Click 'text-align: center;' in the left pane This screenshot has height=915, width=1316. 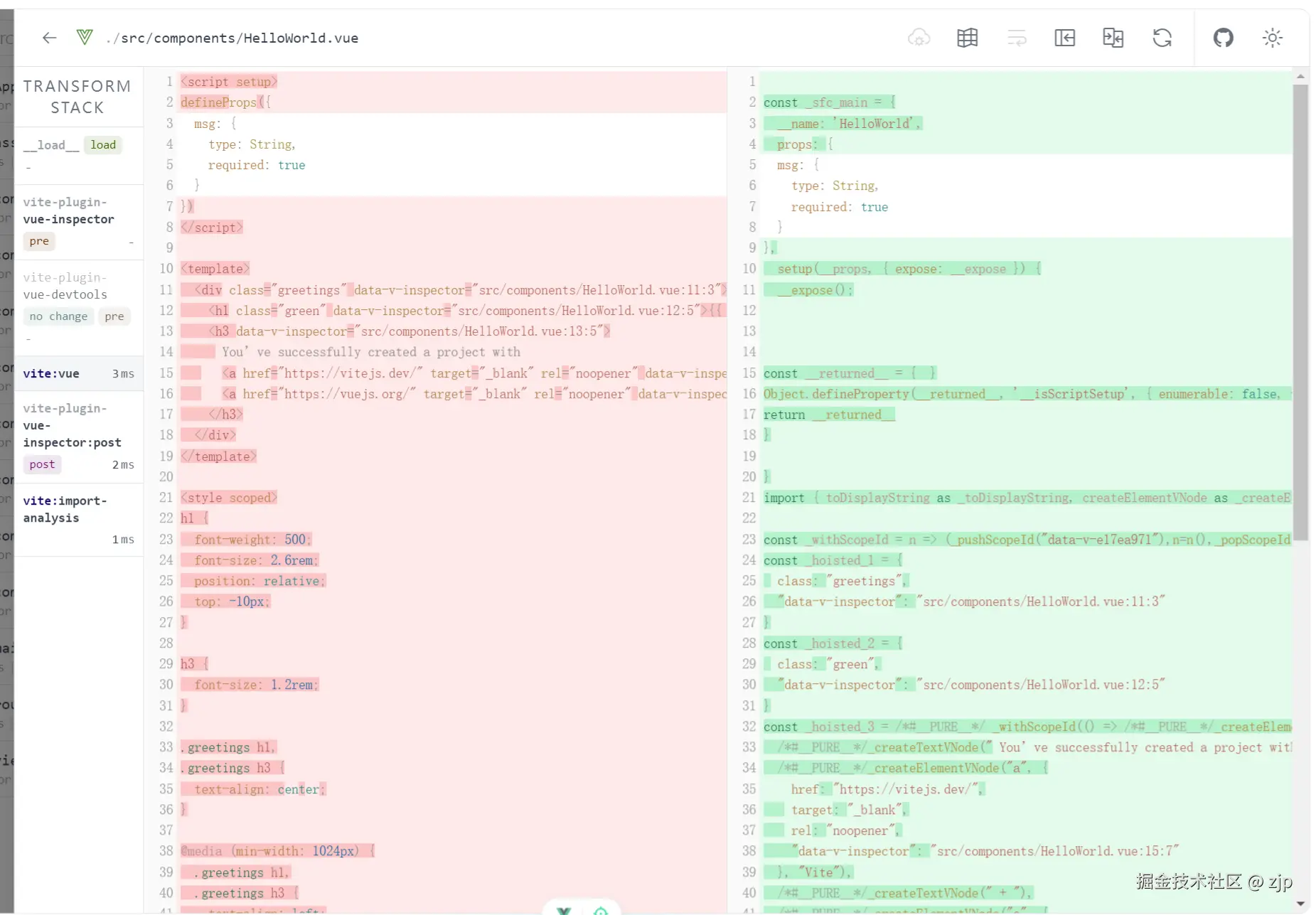pos(260,789)
